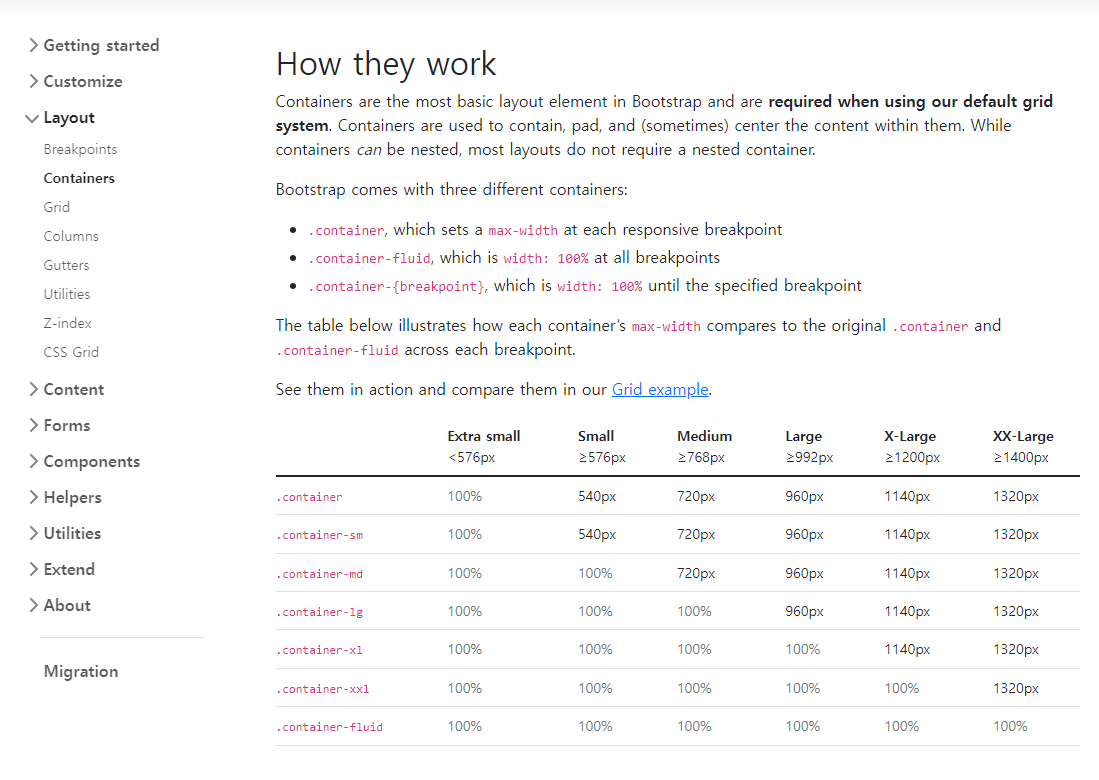Click the Small column header
This screenshot has height=780, width=1099.
[596, 436]
